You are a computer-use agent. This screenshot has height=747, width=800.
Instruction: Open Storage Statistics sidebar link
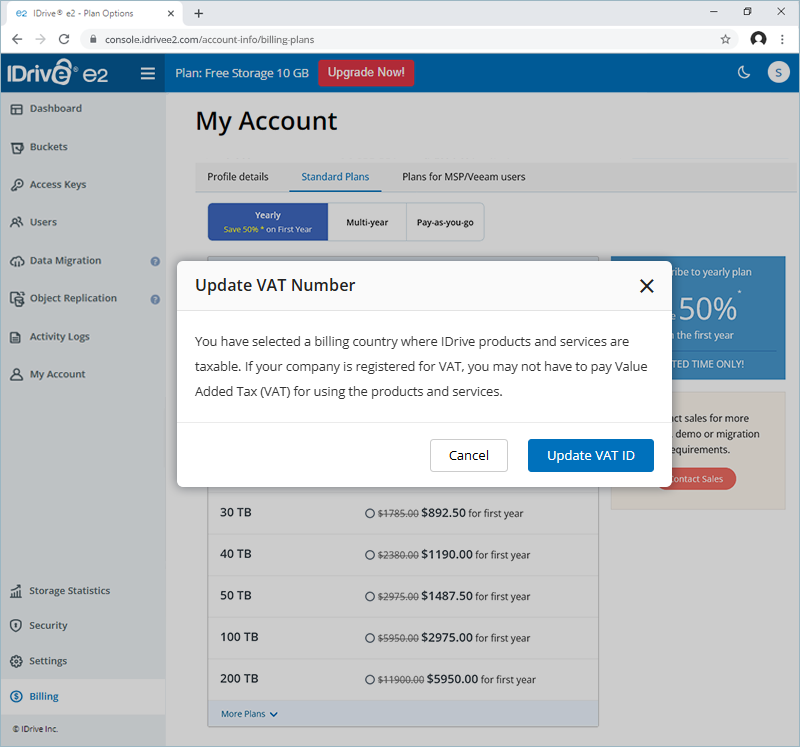click(69, 591)
